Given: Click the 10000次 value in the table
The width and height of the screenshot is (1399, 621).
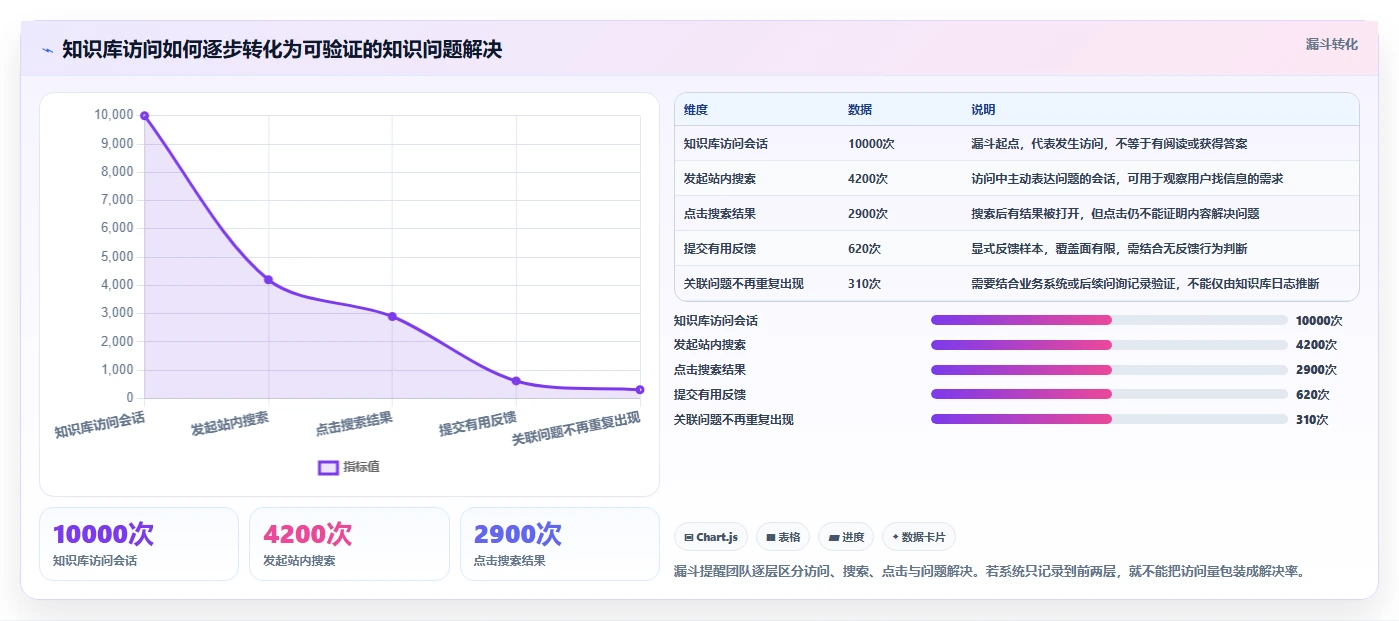Looking at the screenshot, I should (871, 144).
